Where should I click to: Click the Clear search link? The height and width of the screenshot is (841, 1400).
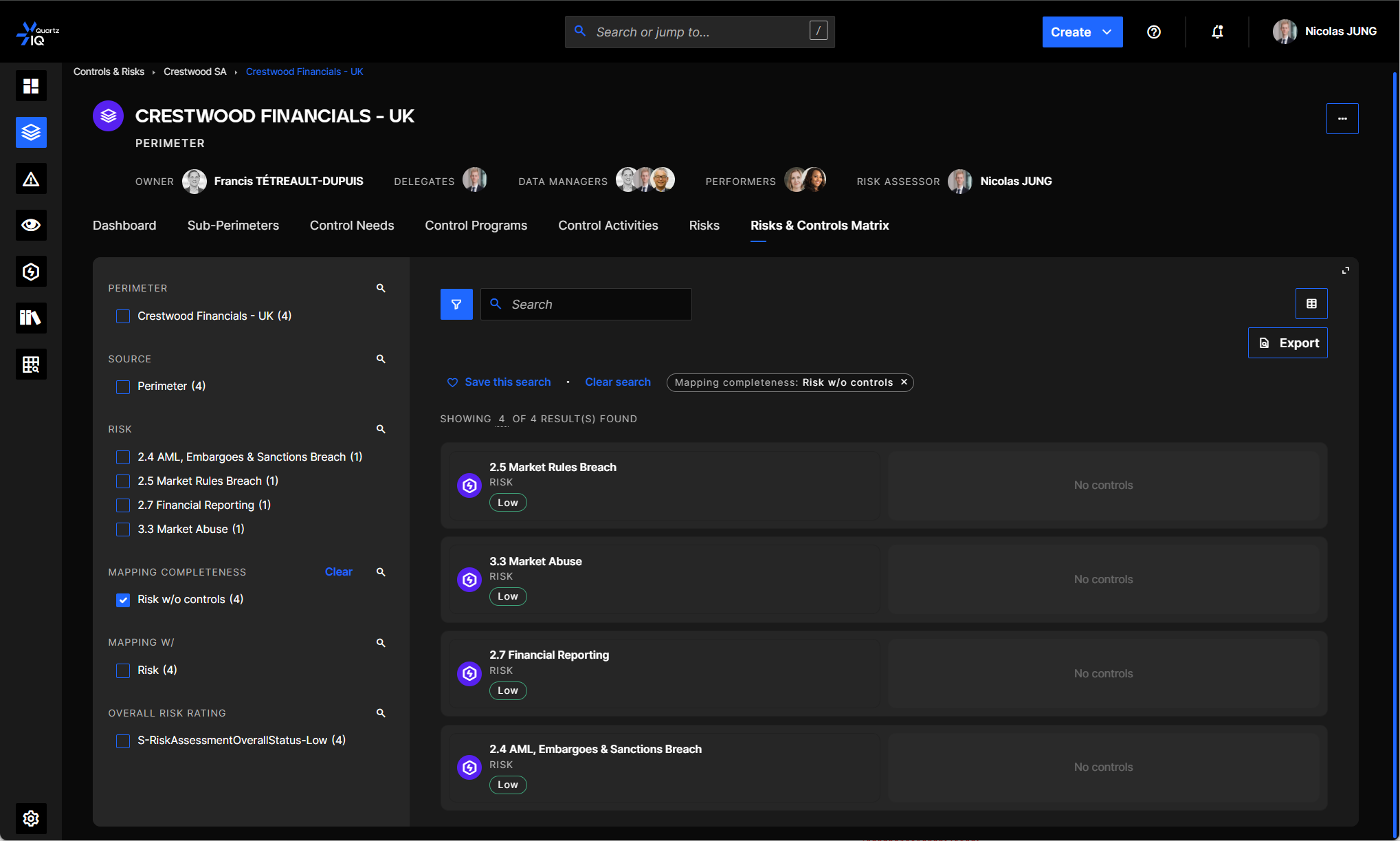[x=617, y=382]
